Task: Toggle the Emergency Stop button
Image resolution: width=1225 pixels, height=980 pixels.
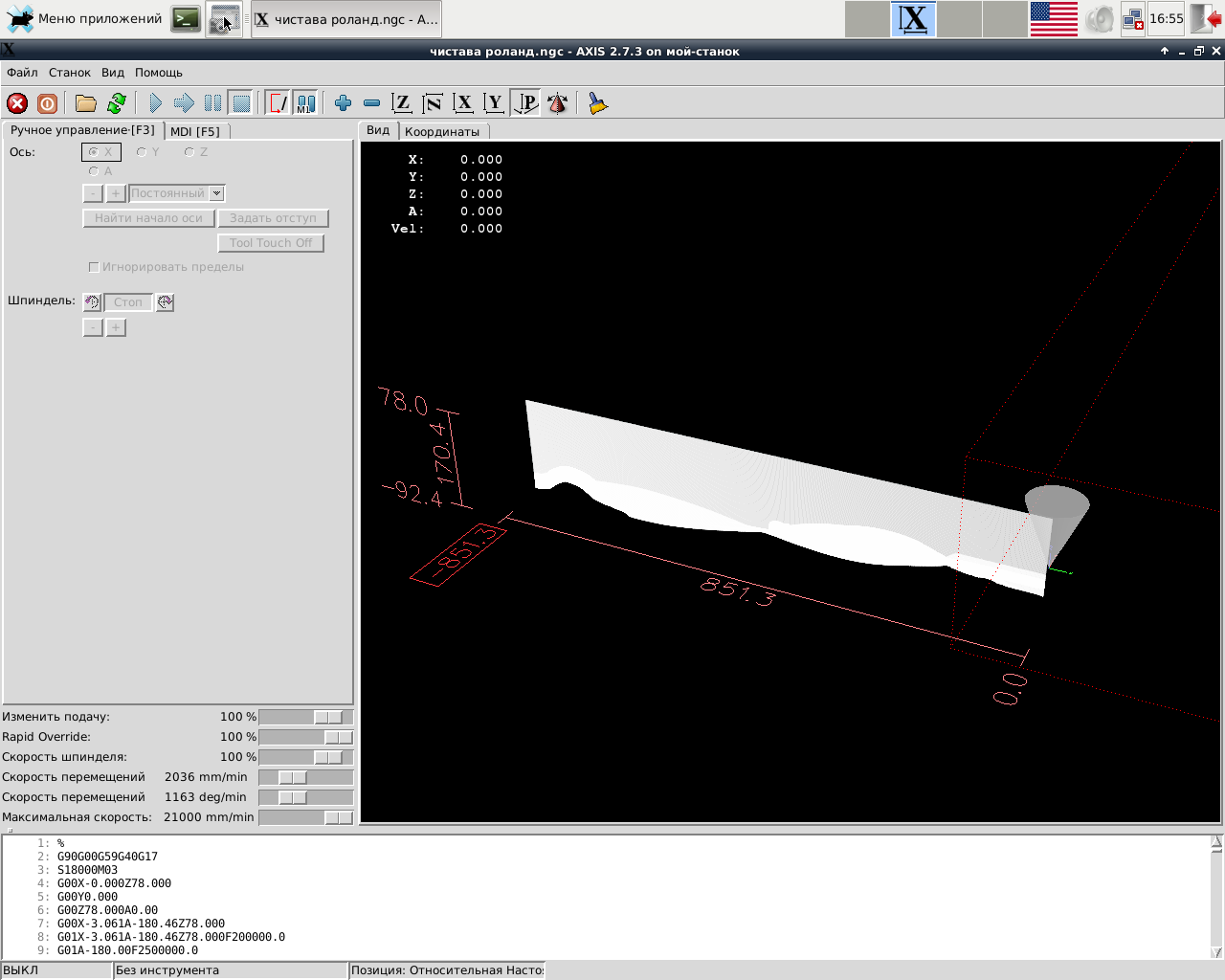Action: [x=17, y=103]
